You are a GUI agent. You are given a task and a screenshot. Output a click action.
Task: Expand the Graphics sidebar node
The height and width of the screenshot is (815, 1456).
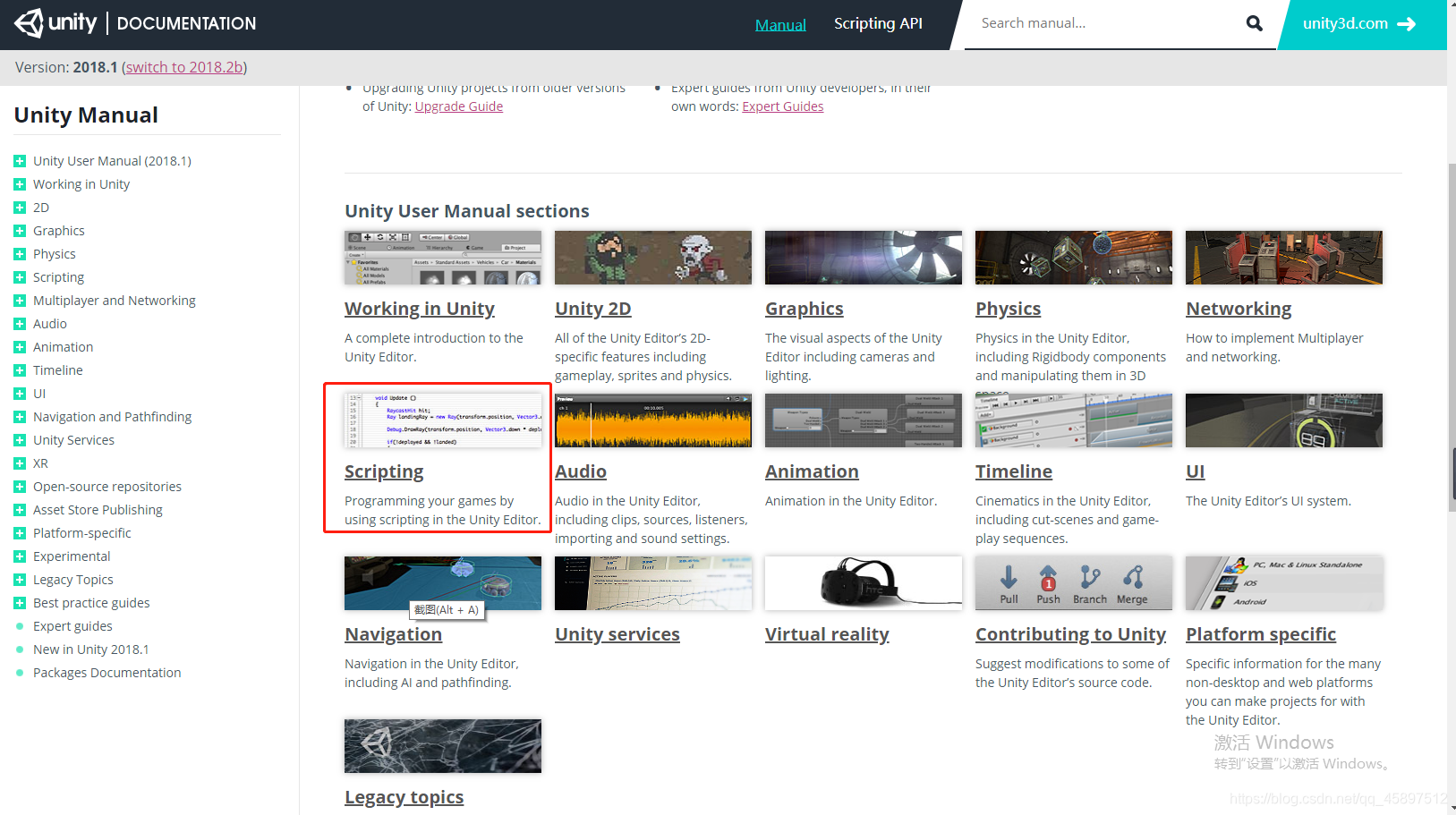click(20, 231)
